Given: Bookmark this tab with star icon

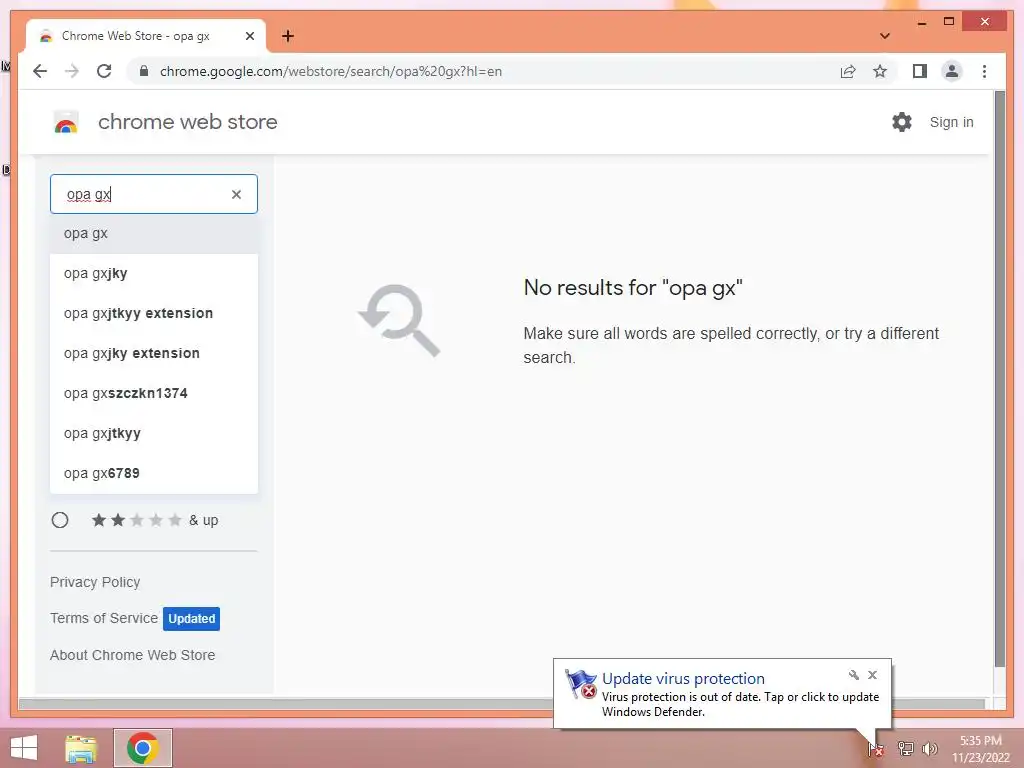Looking at the screenshot, I should [x=880, y=71].
